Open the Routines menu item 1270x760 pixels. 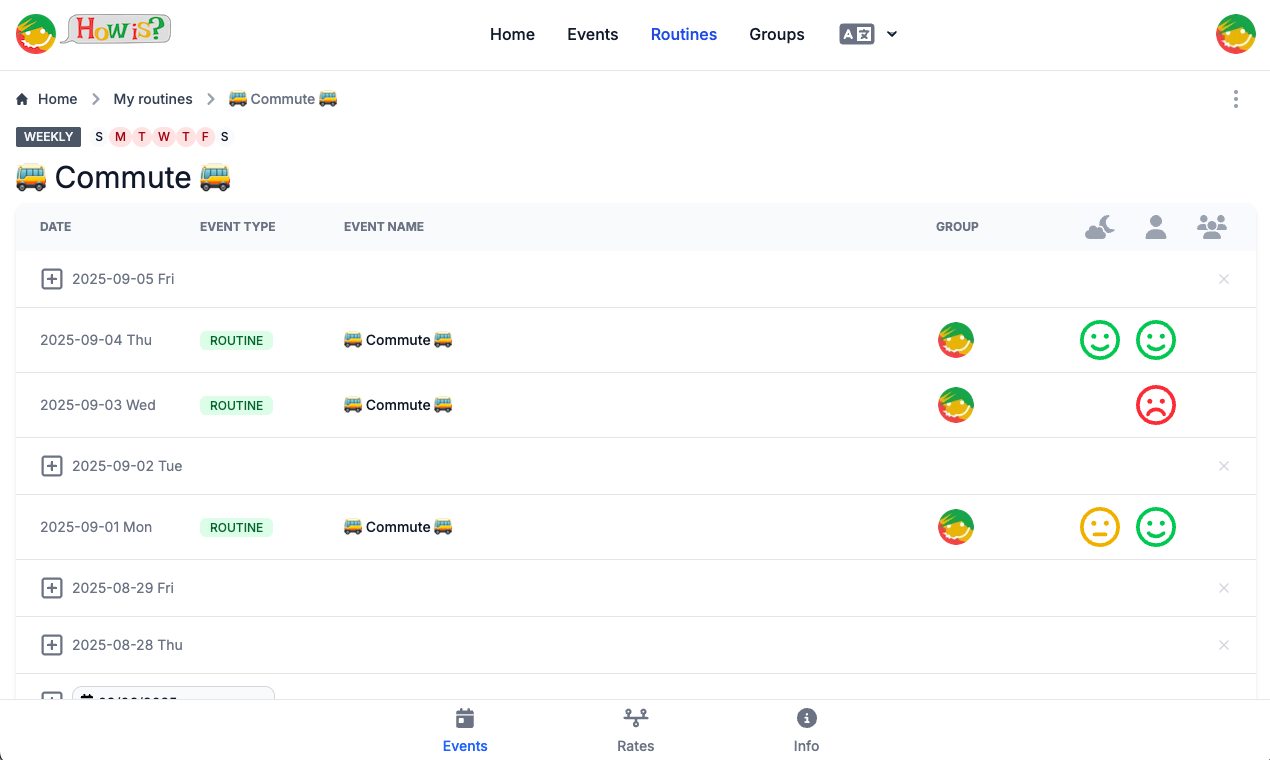[684, 34]
